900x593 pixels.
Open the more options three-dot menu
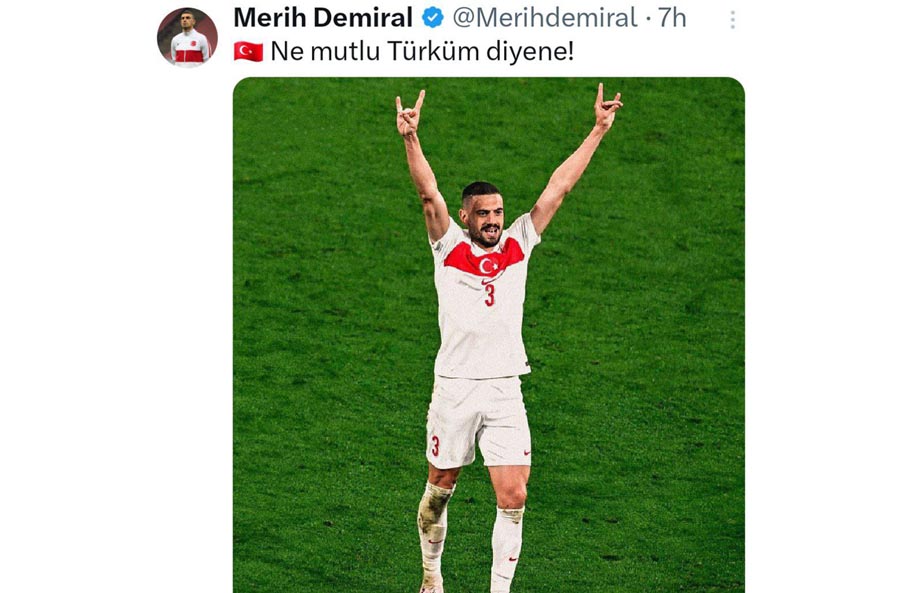[732, 20]
